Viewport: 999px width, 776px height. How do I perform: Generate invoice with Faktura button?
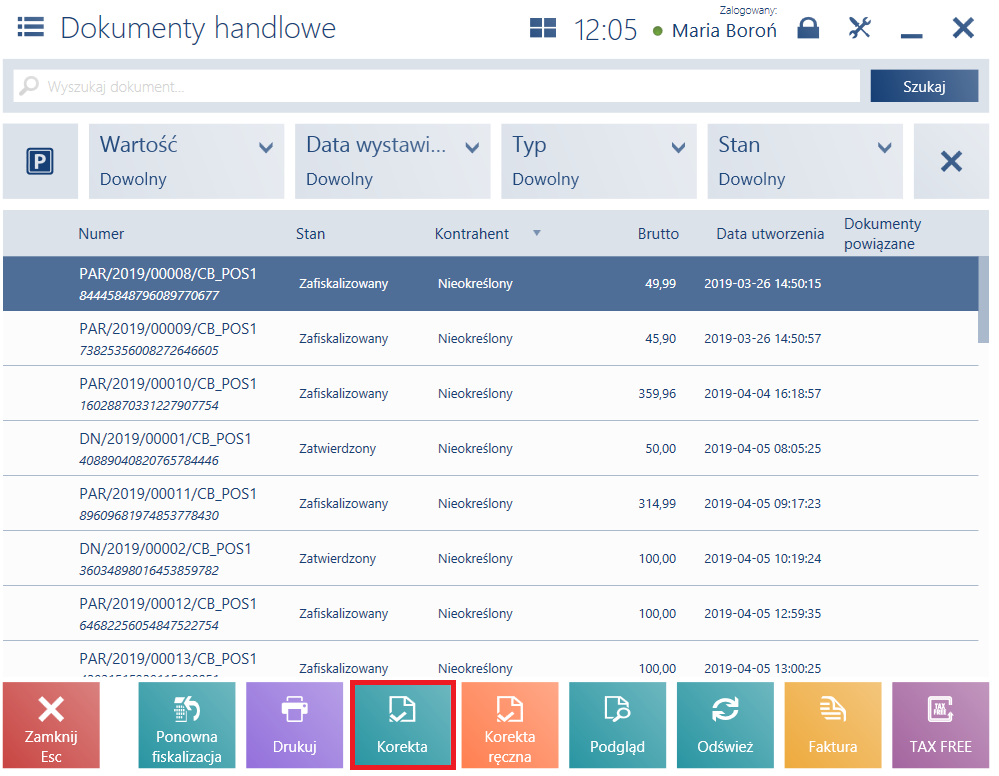(833, 725)
